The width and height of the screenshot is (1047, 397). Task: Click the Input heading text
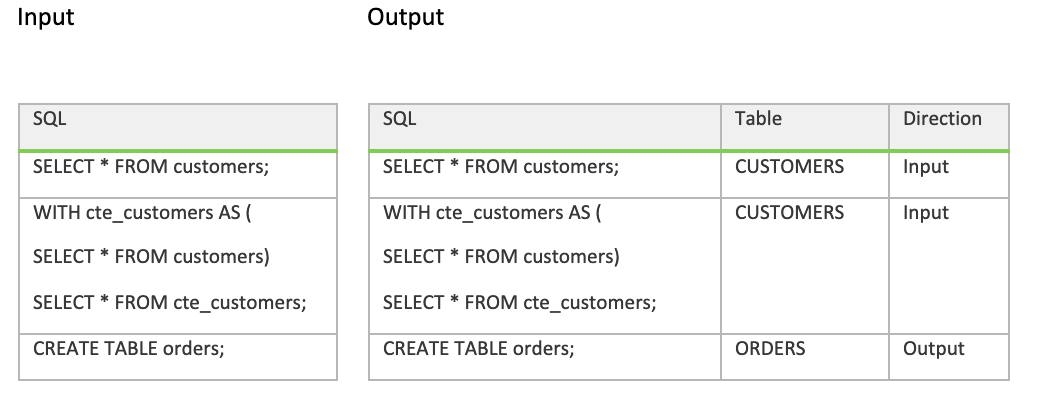click(x=45, y=17)
